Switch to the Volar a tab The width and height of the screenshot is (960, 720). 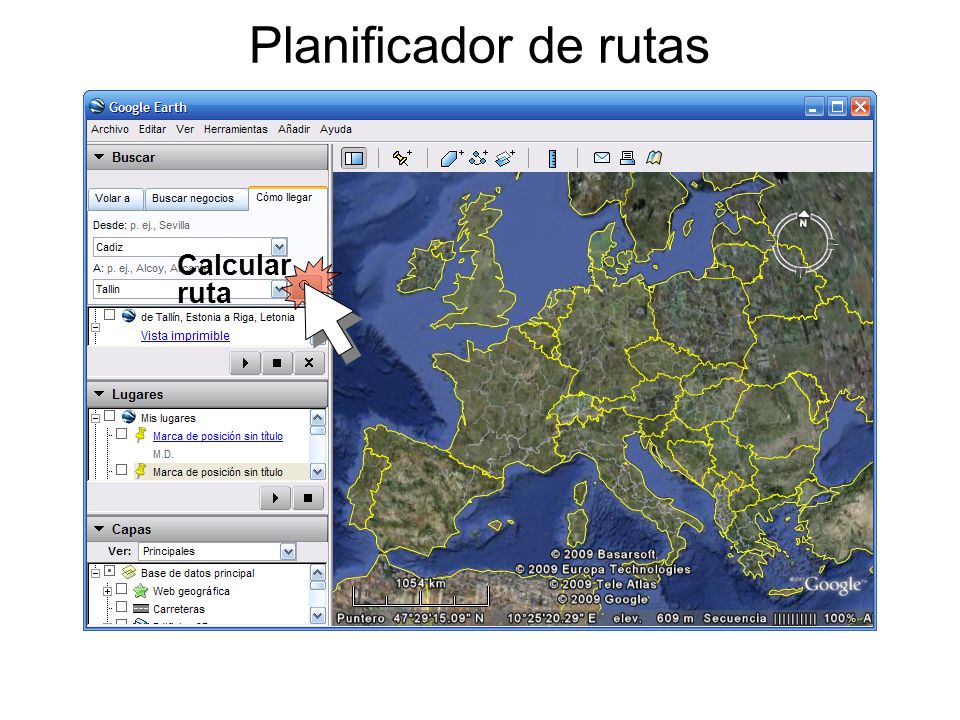click(116, 199)
